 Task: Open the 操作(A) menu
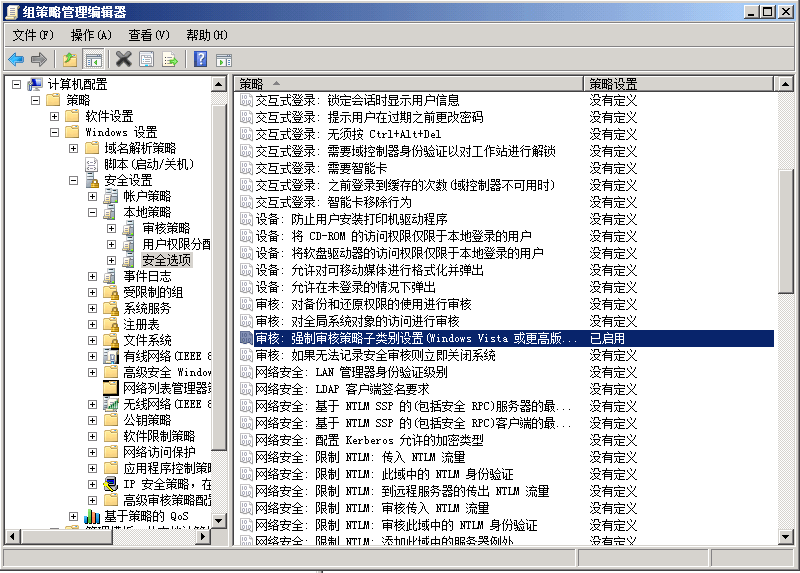pos(91,35)
